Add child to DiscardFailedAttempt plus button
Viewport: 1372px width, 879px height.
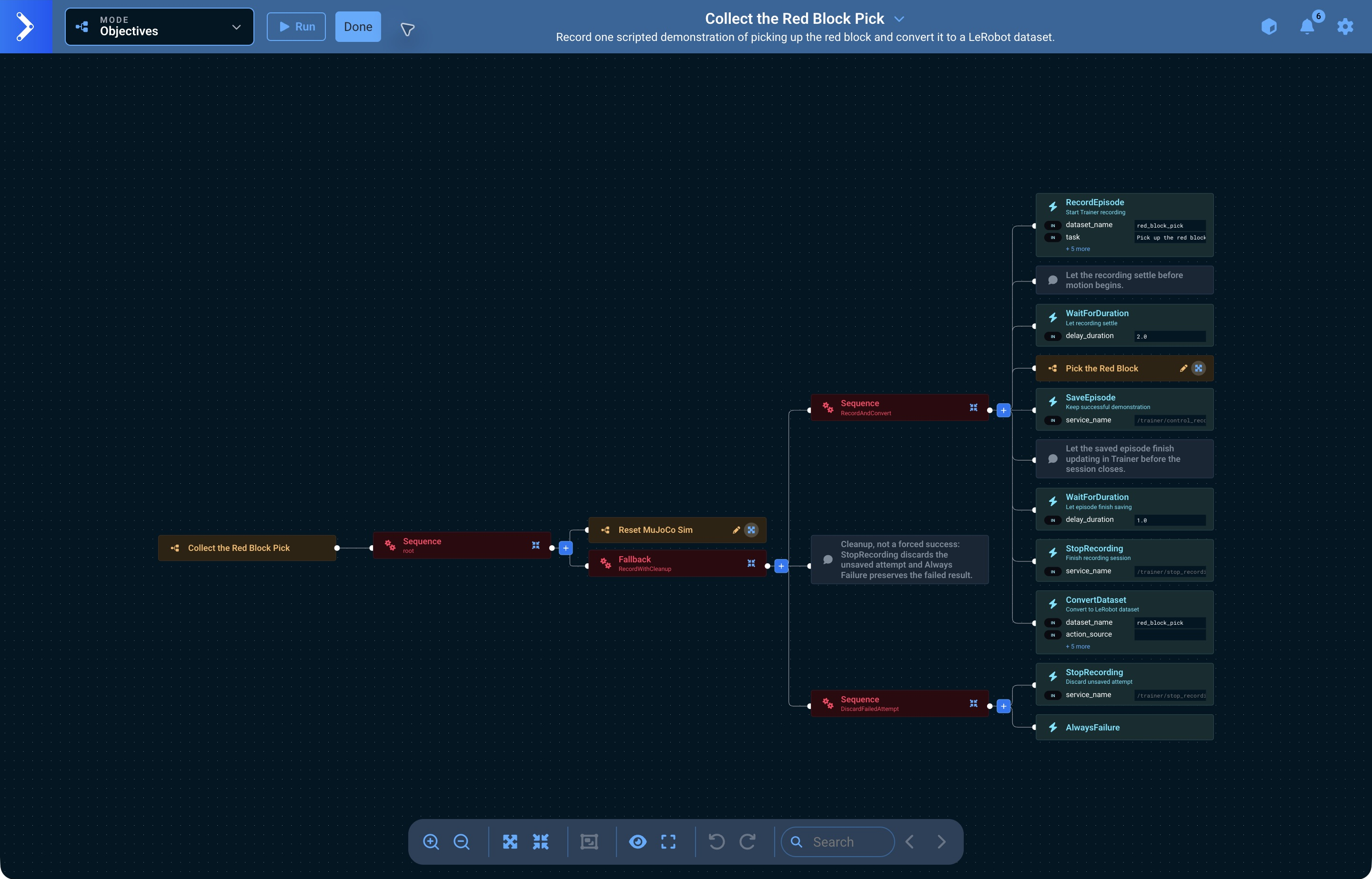pyautogui.click(x=1004, y=707)
